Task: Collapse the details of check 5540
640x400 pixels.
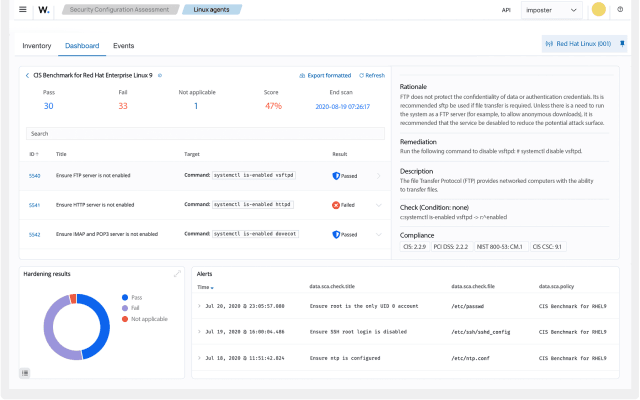Action: pyautogui.click(x=378, y=176)
